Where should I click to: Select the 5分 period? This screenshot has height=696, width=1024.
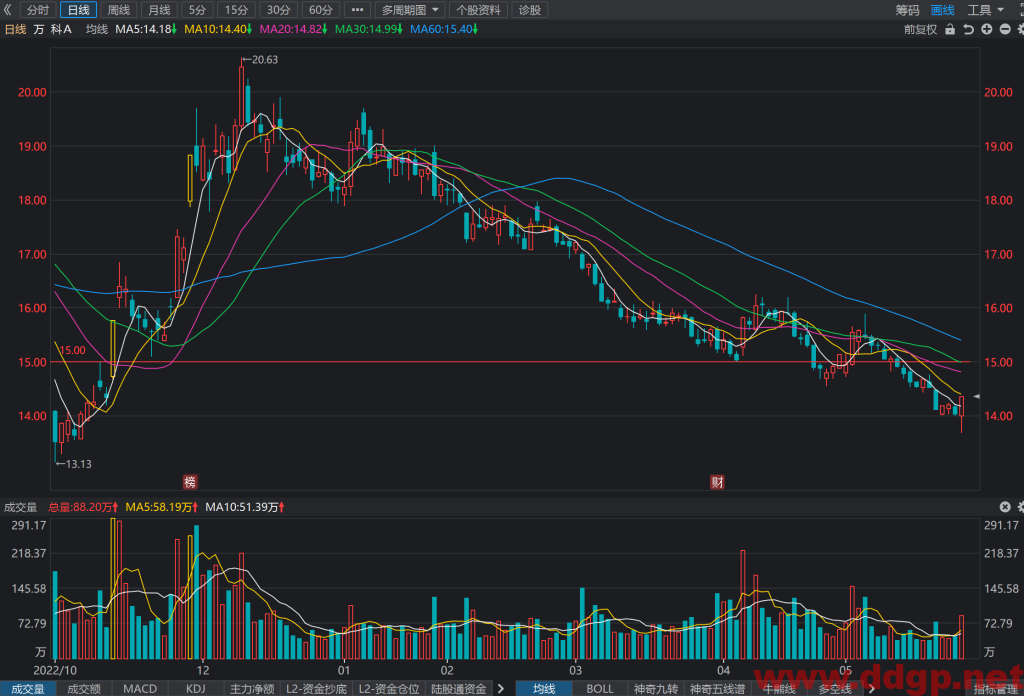tap(197, 10)
